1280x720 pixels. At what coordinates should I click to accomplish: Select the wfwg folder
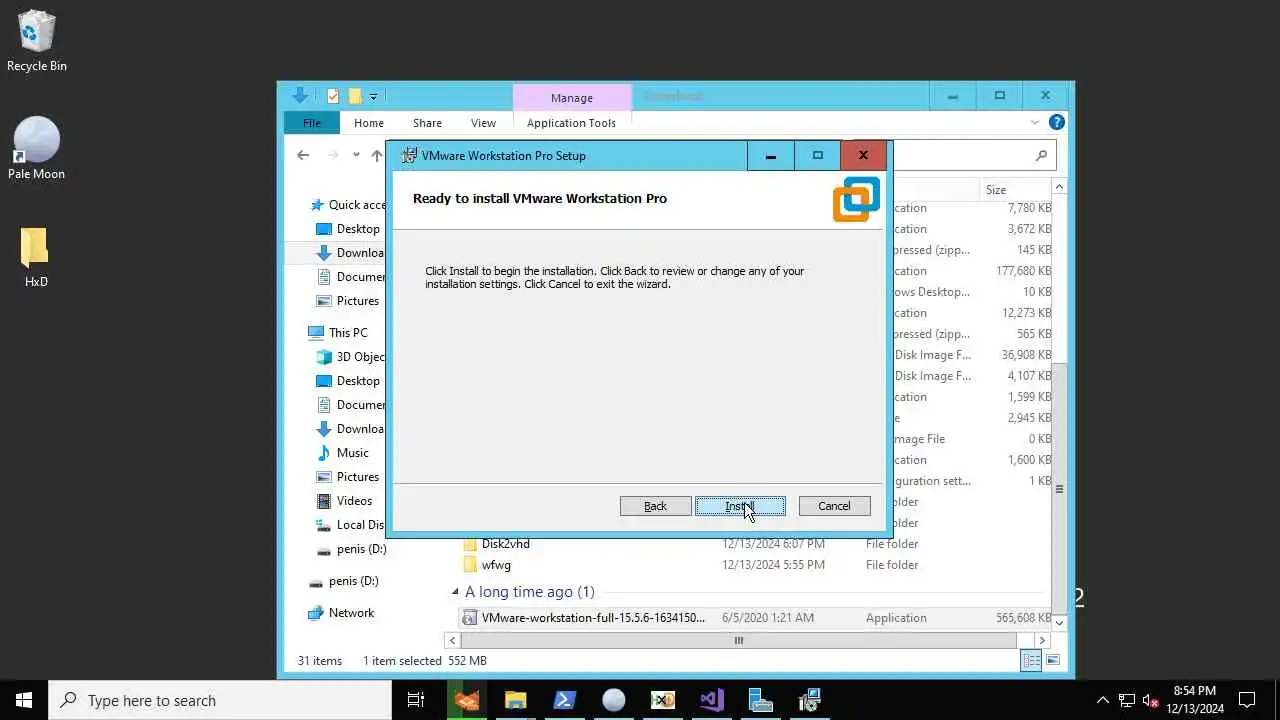click(487, 565)
